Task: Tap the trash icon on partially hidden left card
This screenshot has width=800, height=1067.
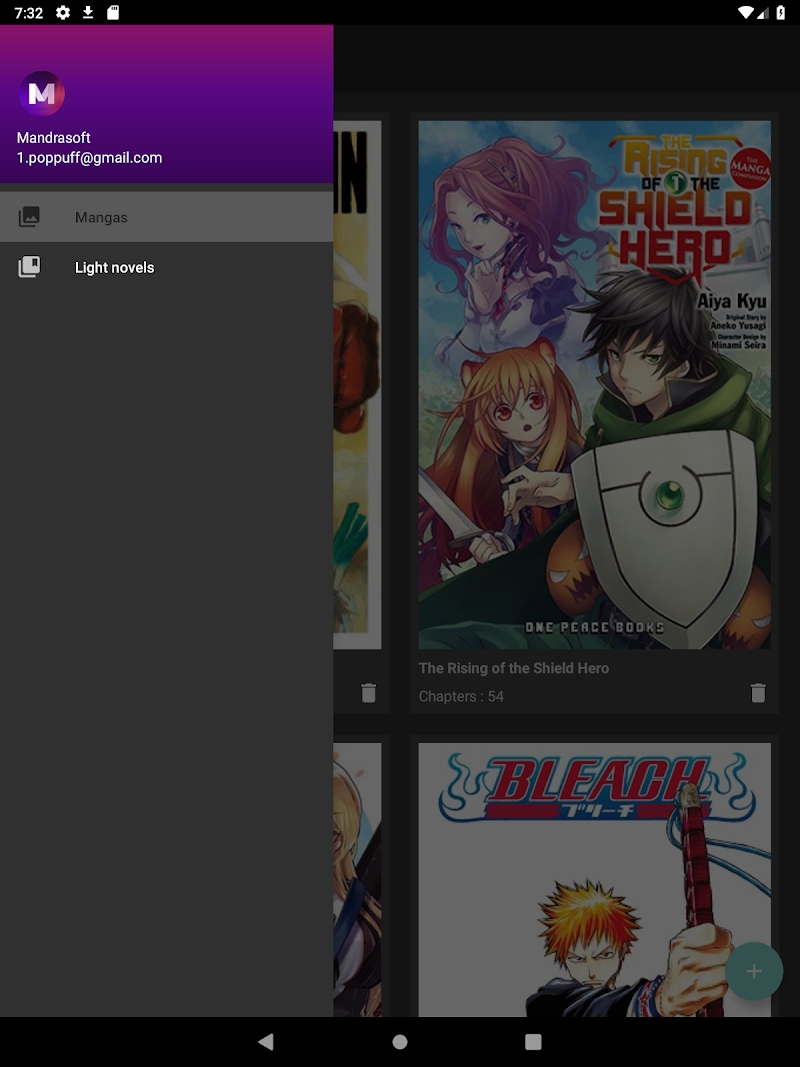Action: [368, 693]
